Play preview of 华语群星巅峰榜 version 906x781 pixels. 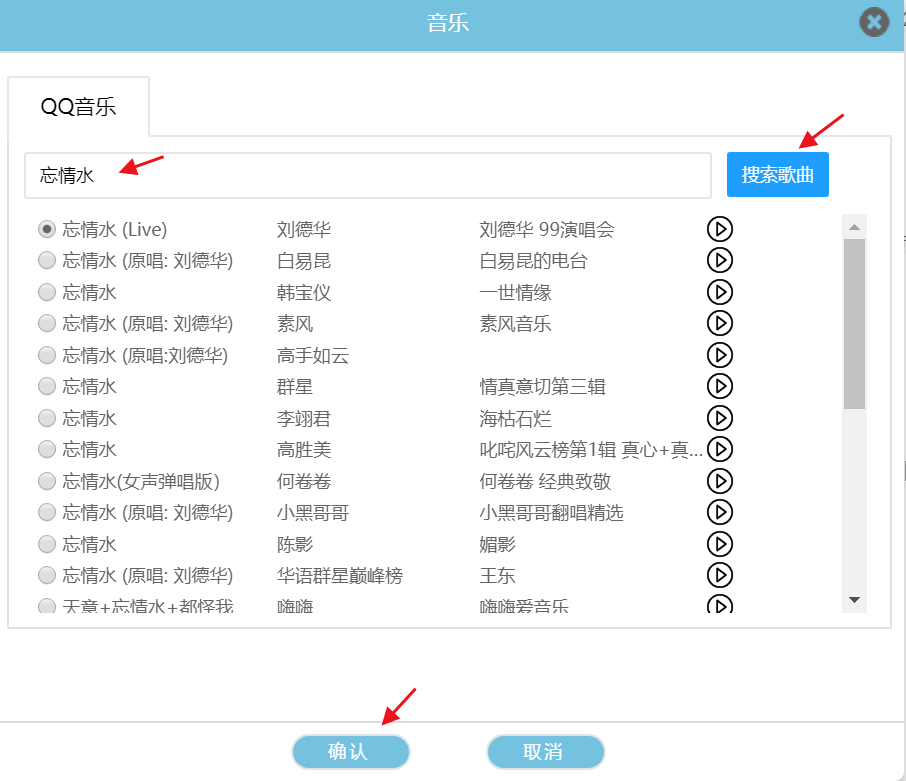coord(720,575)
